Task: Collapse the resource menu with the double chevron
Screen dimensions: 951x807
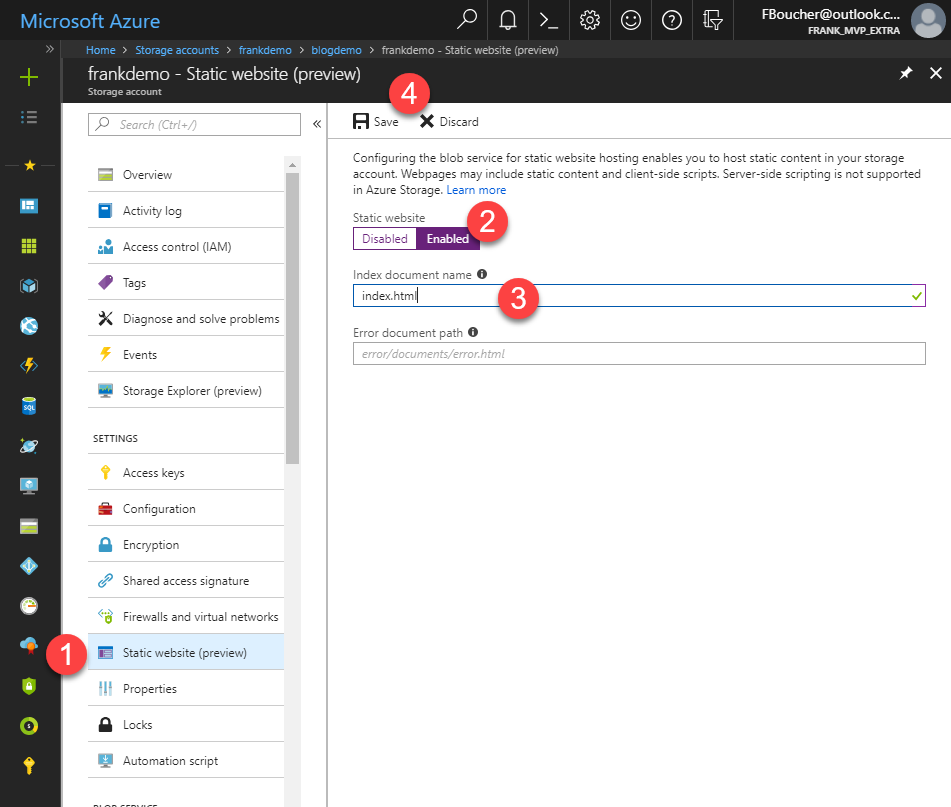Action: click(x=316, y=124)
